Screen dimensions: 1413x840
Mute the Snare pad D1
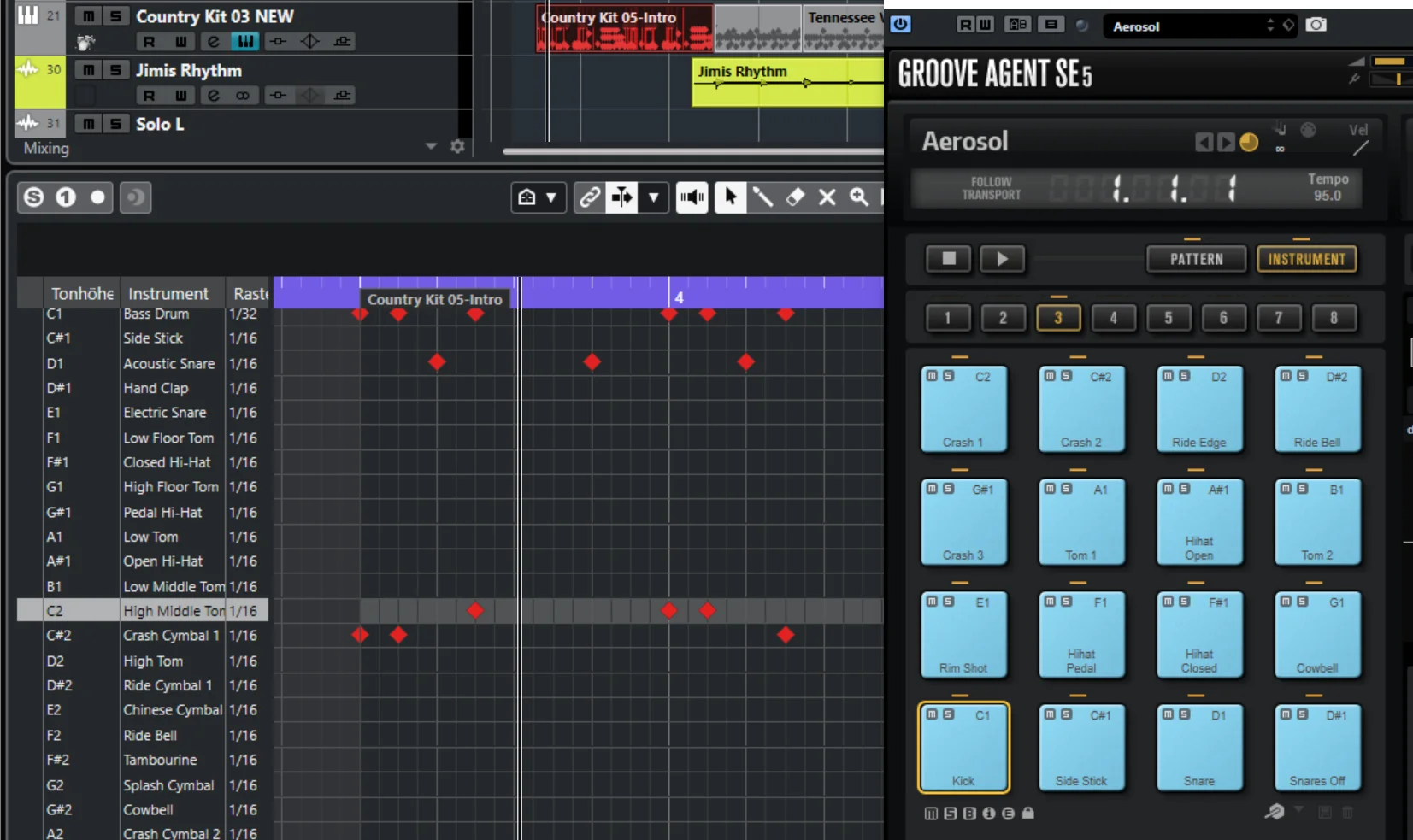point(1169,714)
